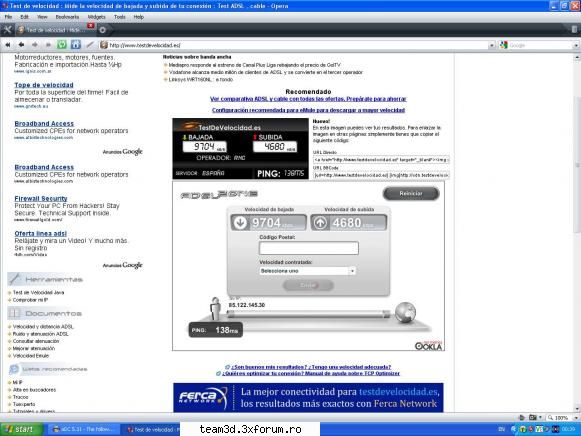Open the zoom 100% dropdown

(x=576, y=417)
